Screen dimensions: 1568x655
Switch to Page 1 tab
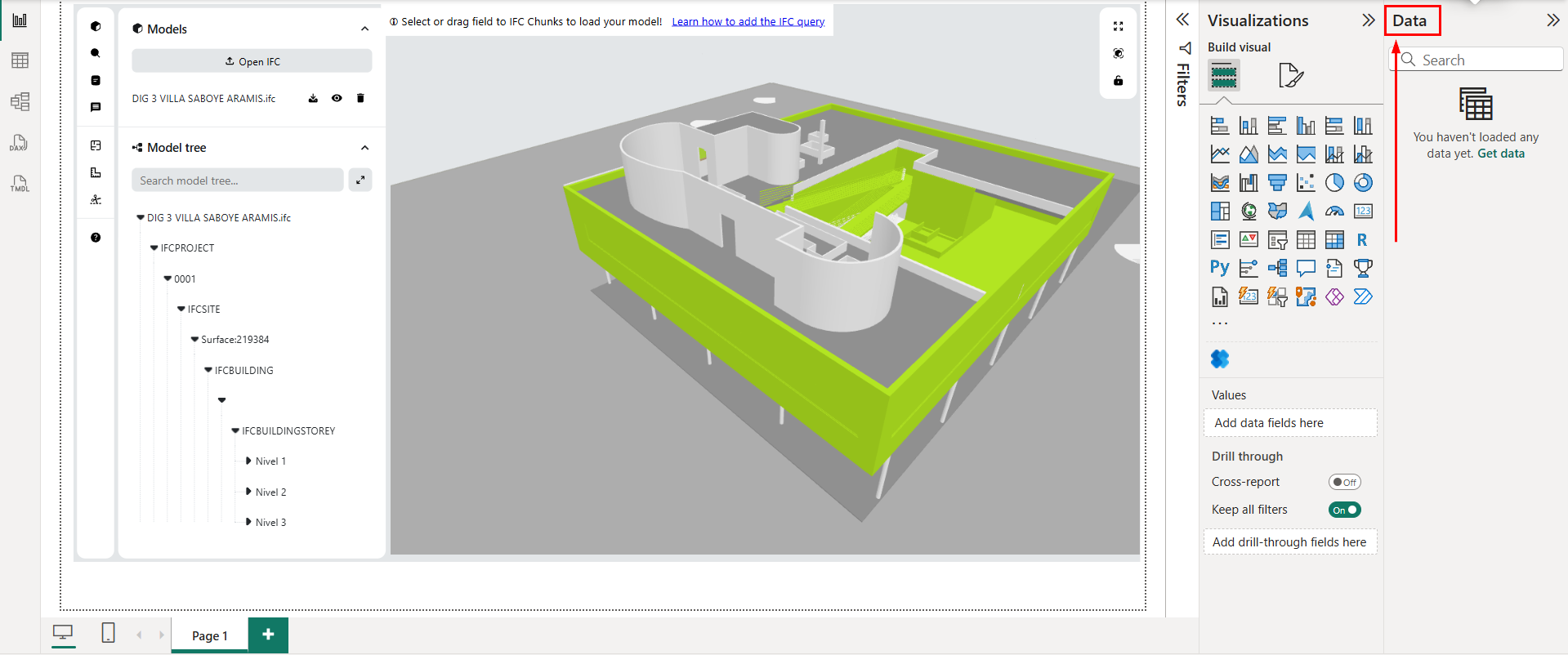[209, 635]
